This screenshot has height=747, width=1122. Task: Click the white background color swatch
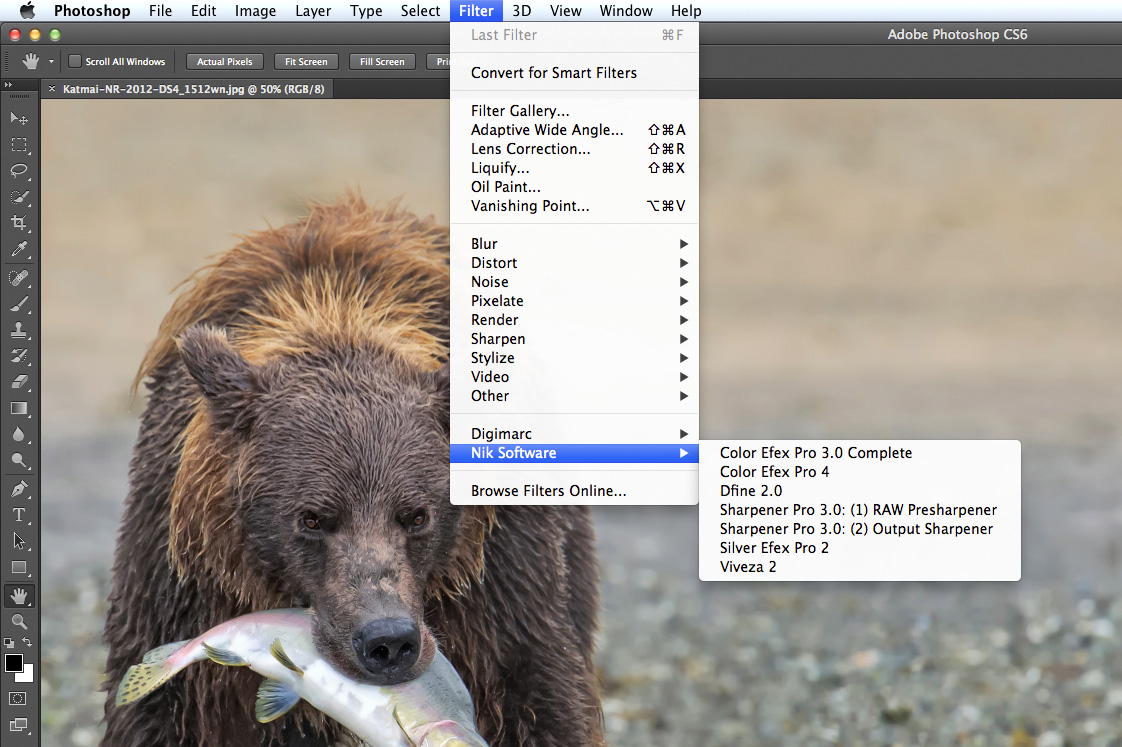click(28, 675)
